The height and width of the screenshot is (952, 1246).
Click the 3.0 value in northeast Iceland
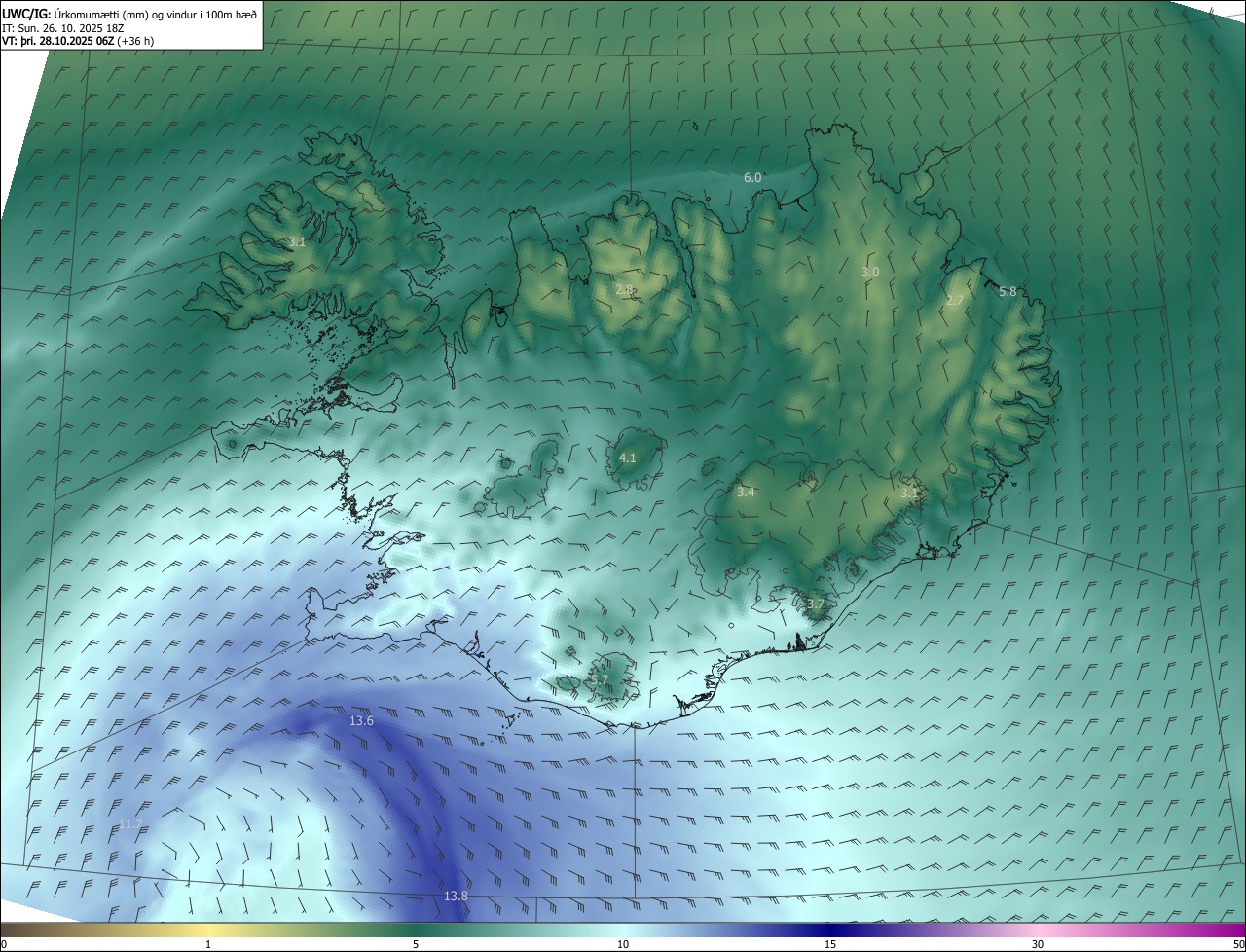coord(870,273)
